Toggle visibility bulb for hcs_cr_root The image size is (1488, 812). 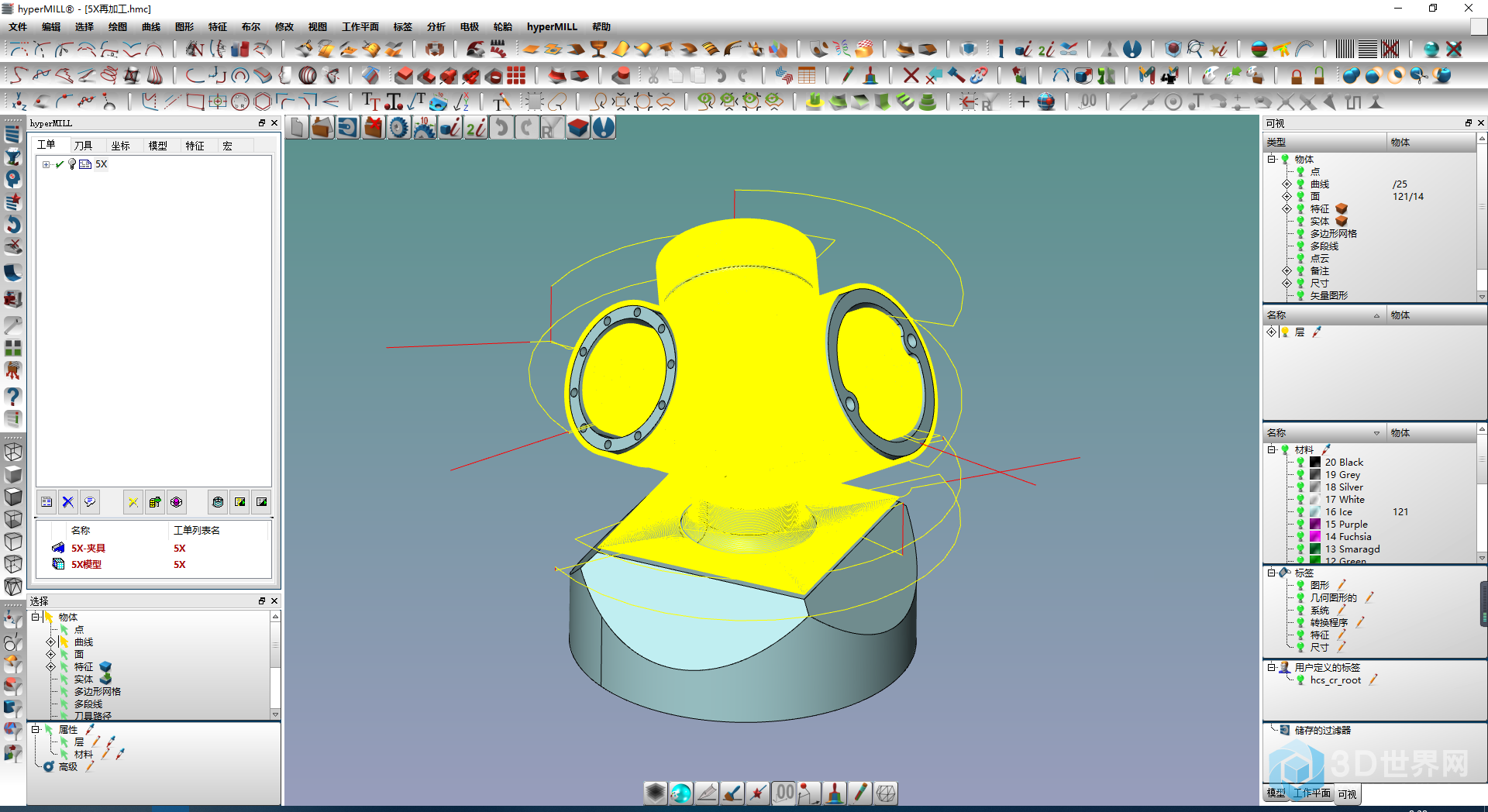pyautogui.click(x=1300, y=680)
